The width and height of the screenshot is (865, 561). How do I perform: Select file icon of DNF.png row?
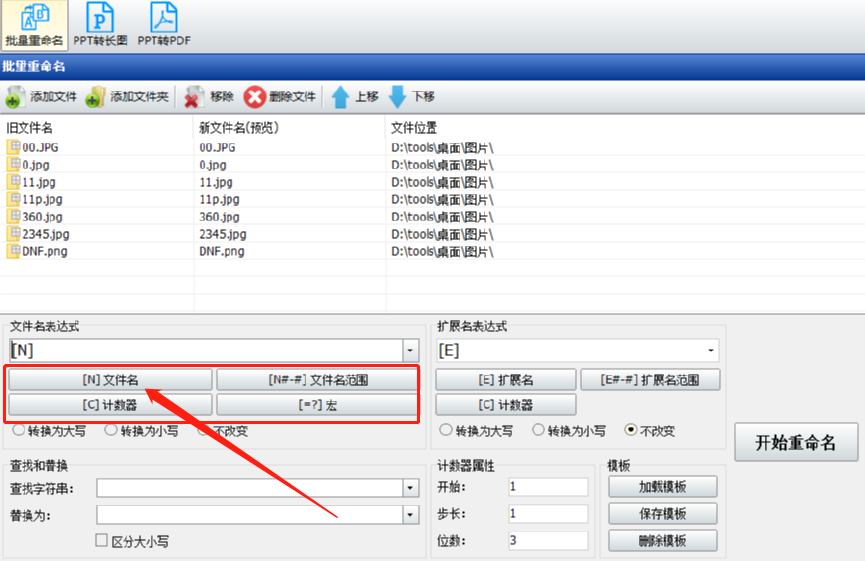14,250
